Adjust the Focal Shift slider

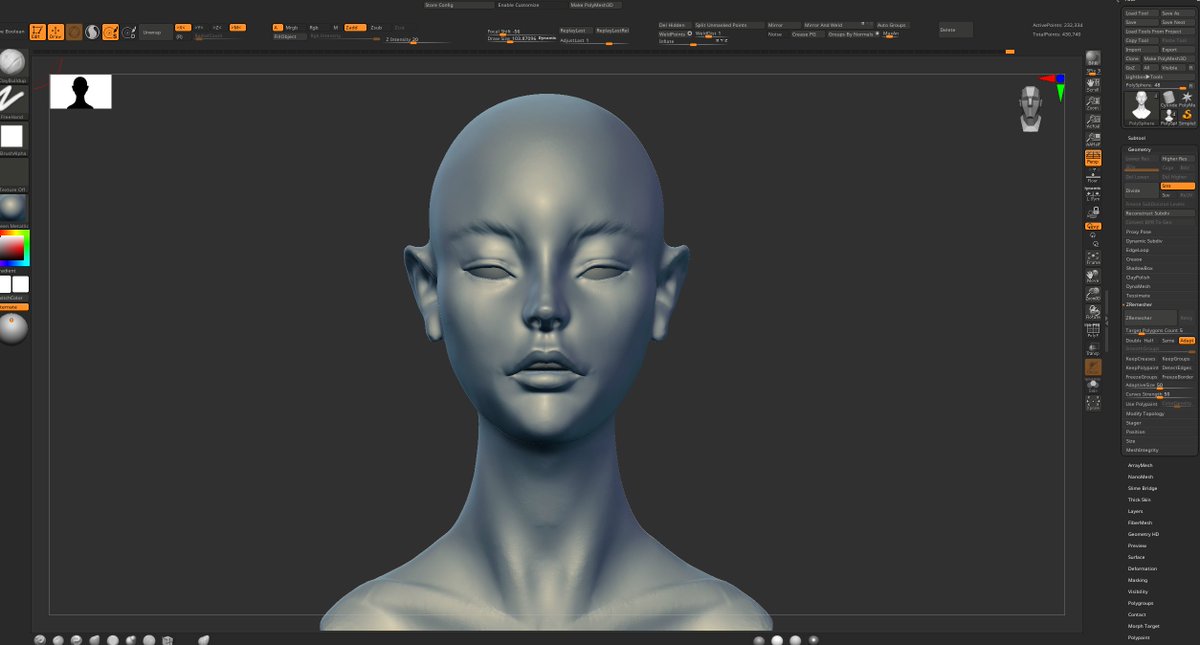coord(521,31)
